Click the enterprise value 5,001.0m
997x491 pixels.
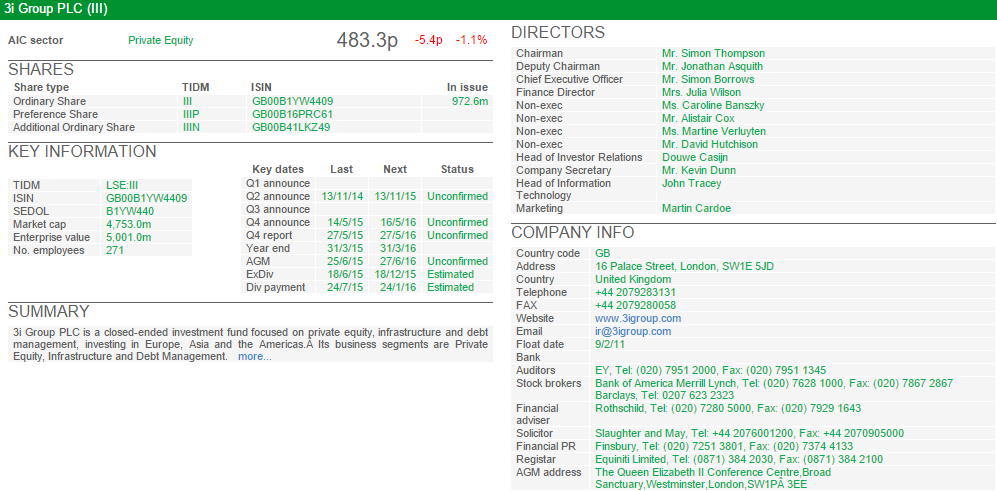pos(129,237)
